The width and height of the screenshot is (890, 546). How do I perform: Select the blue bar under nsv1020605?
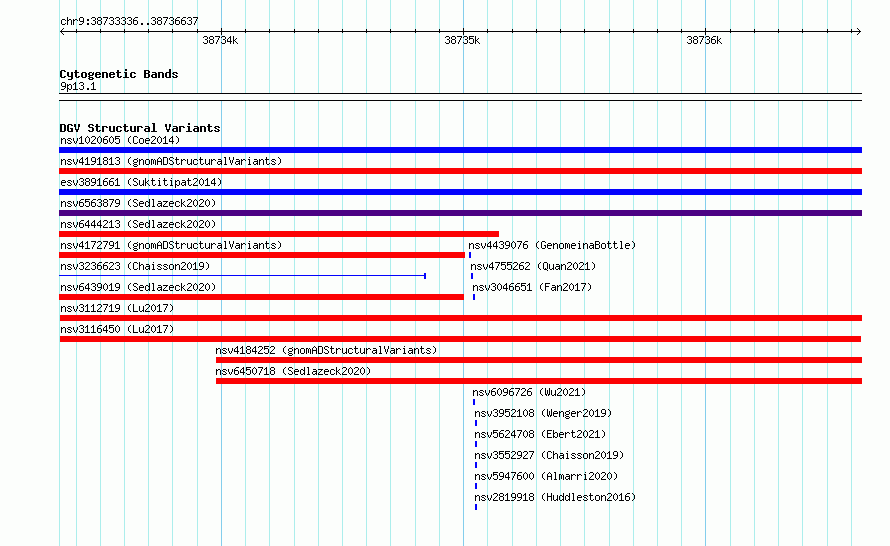coord(460,150)
